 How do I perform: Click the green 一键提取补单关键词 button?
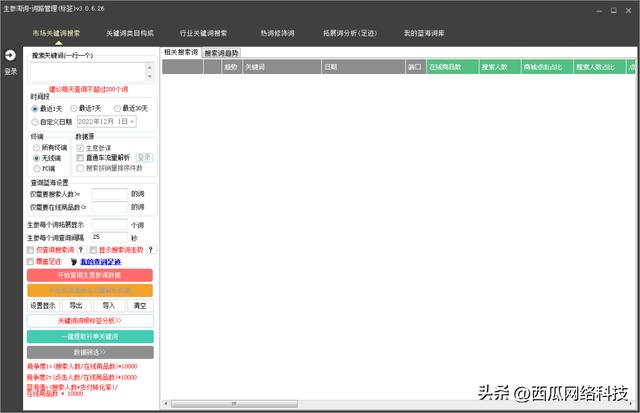(x=90, y=337)
